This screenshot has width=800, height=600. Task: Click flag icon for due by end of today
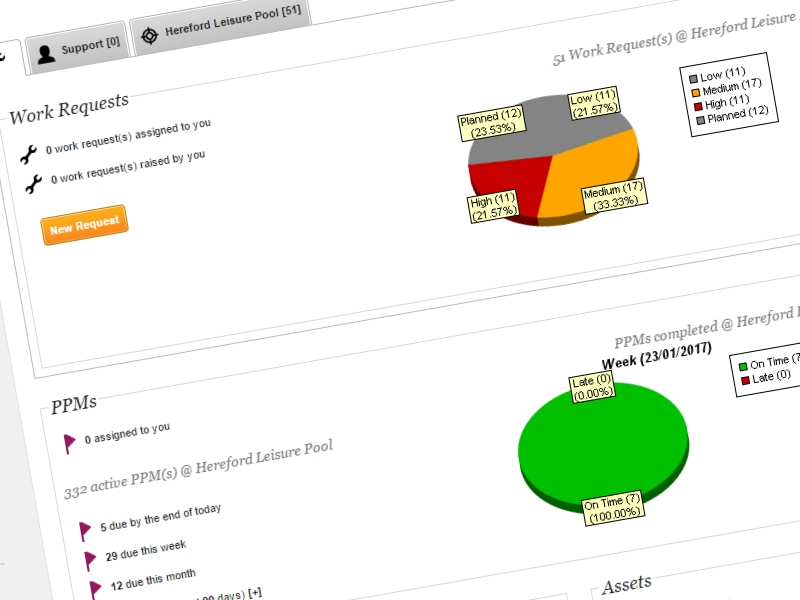tap(85, 531)
